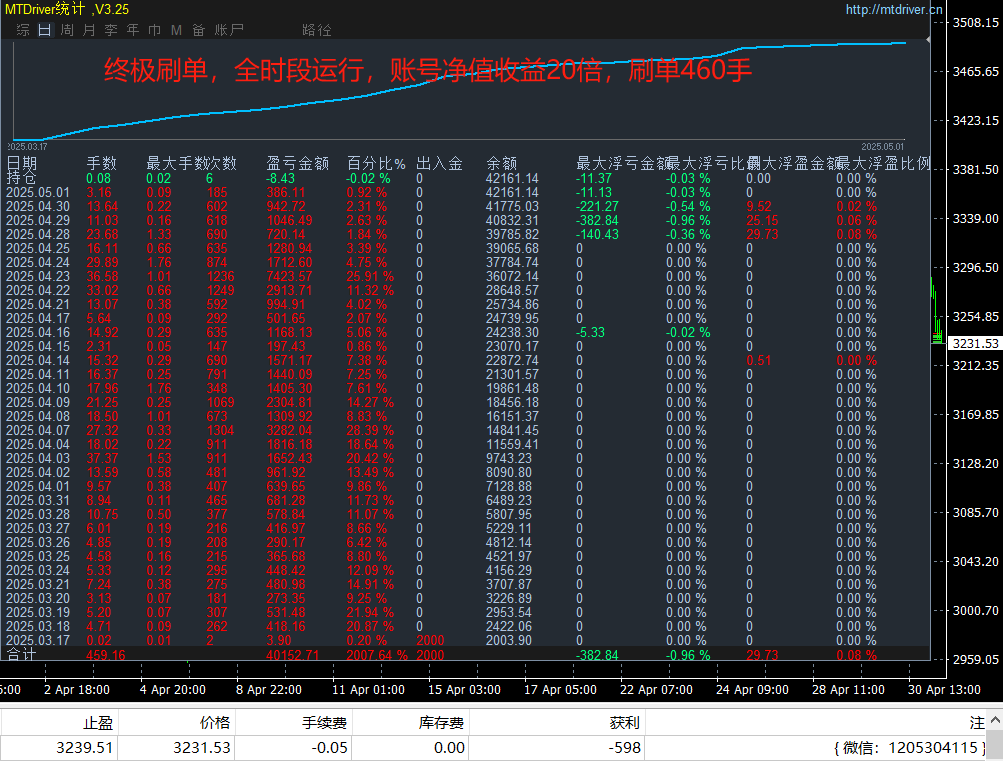Click the 459.16 total lots value
This screenshot has height=761, width=1003.
[106, 655]
